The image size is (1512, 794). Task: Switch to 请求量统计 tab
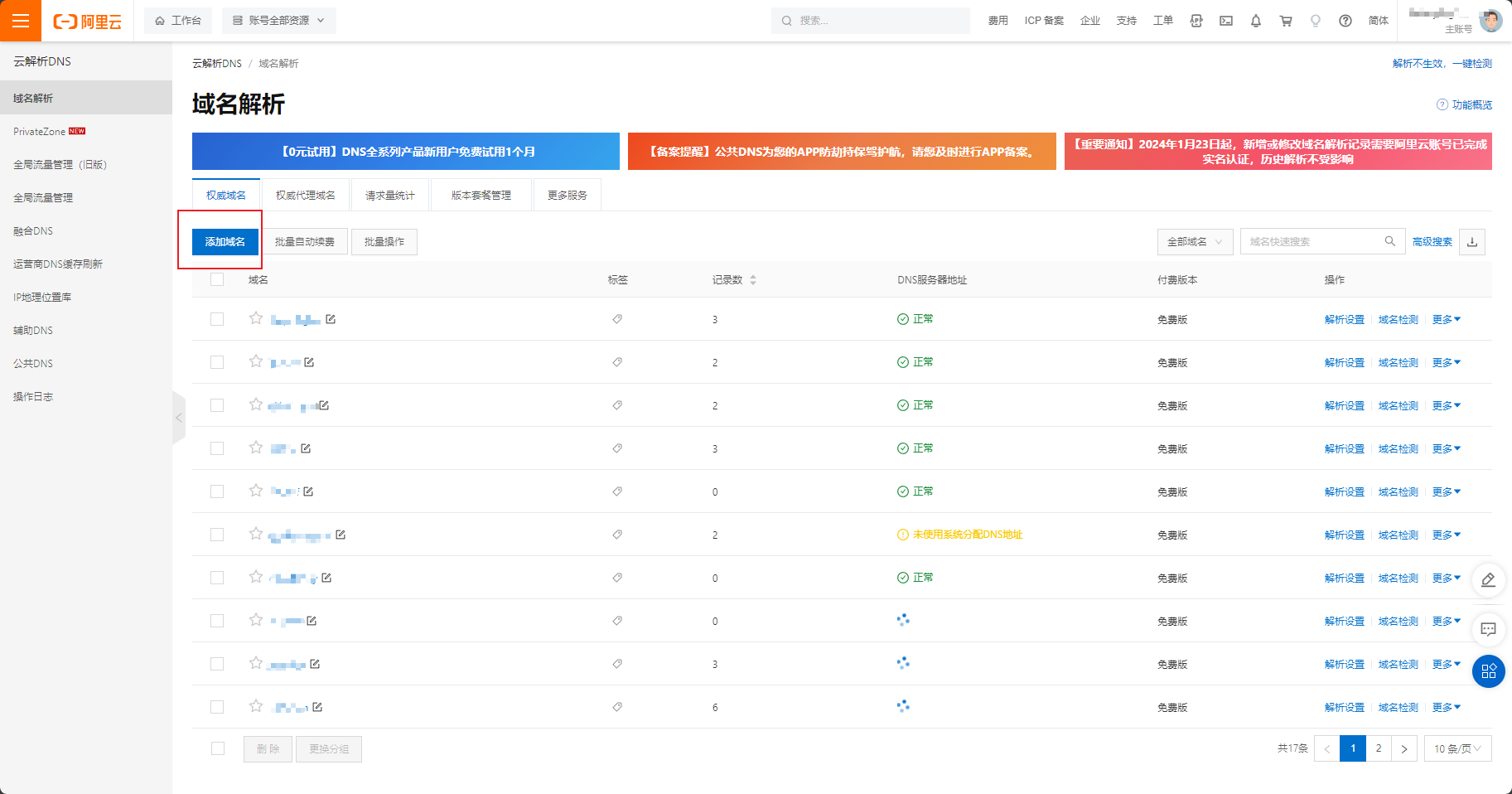pos(390,195)
